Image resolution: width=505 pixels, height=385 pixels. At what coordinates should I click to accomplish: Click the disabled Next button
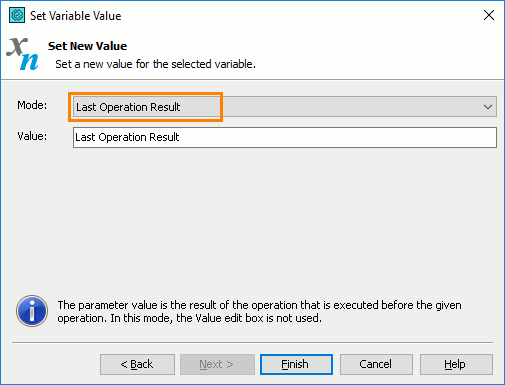[217, 364]
